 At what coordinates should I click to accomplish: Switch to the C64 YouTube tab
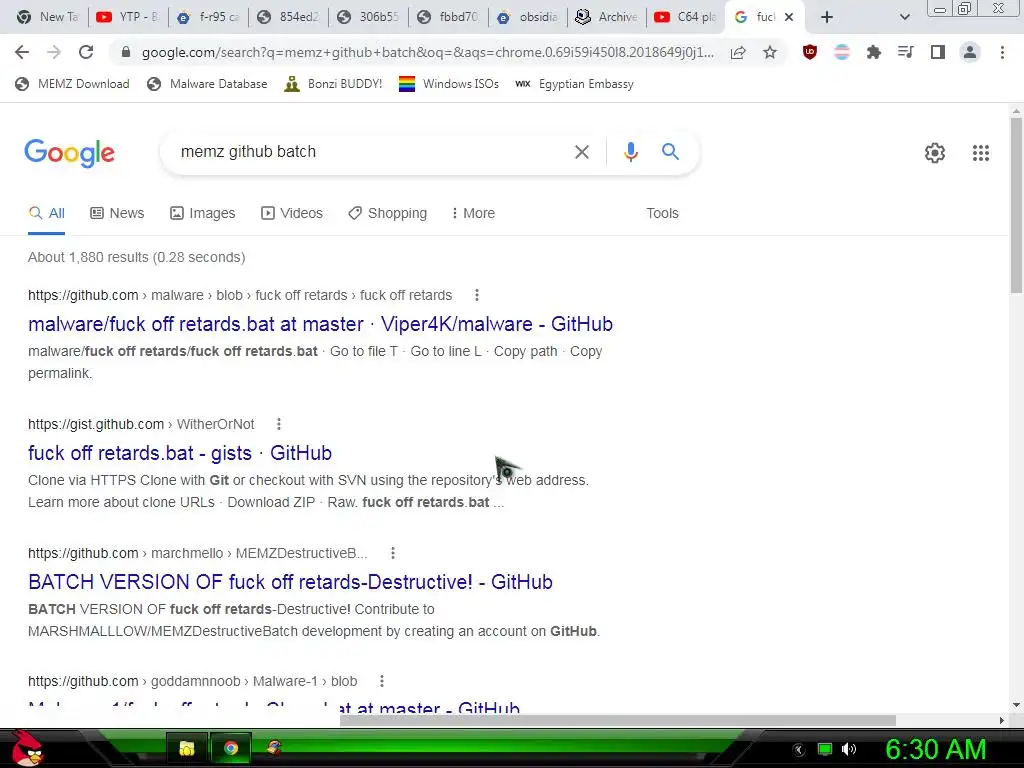[x=686, y=17]
